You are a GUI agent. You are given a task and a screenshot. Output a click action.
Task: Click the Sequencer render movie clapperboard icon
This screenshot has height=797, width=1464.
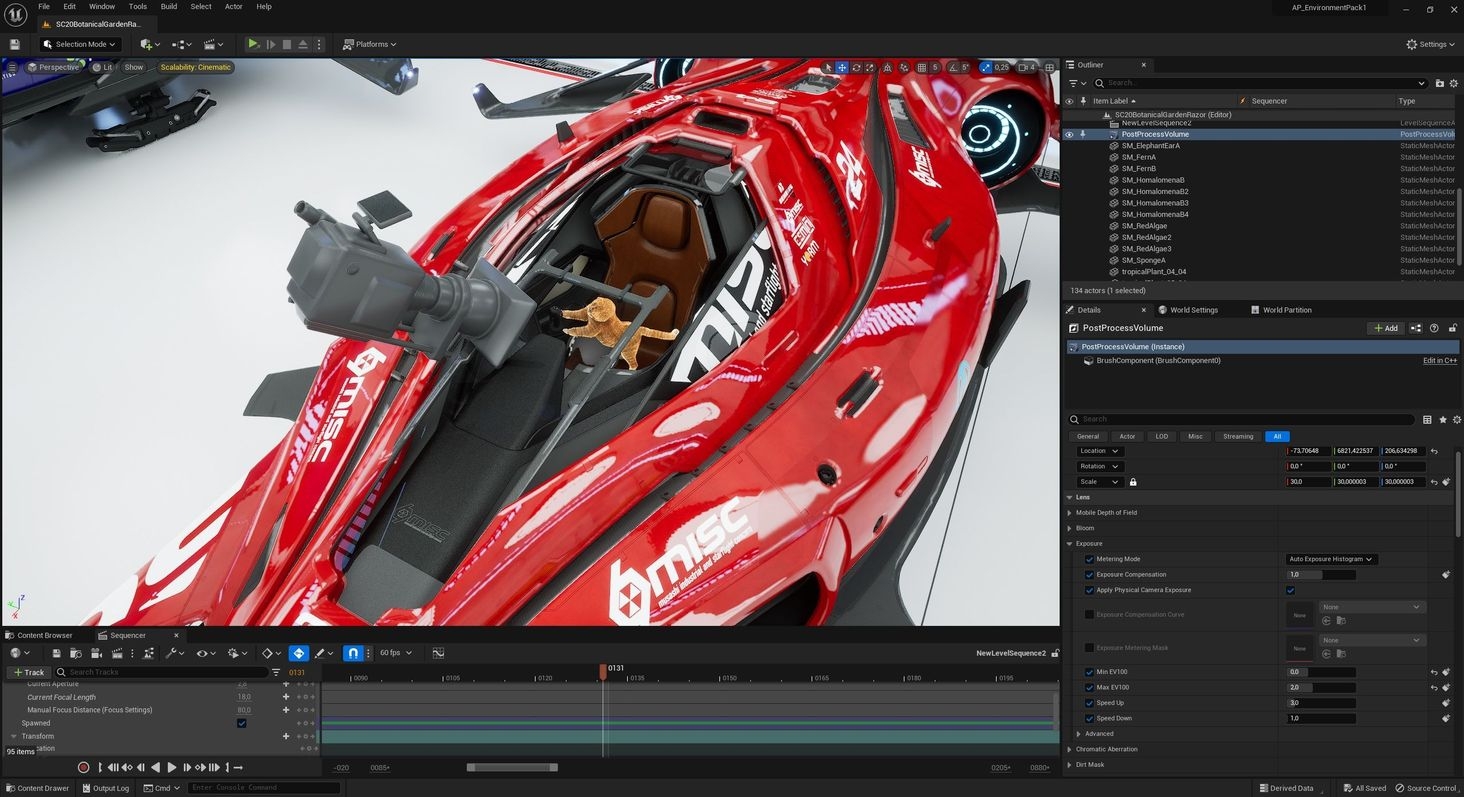point(117,653)
